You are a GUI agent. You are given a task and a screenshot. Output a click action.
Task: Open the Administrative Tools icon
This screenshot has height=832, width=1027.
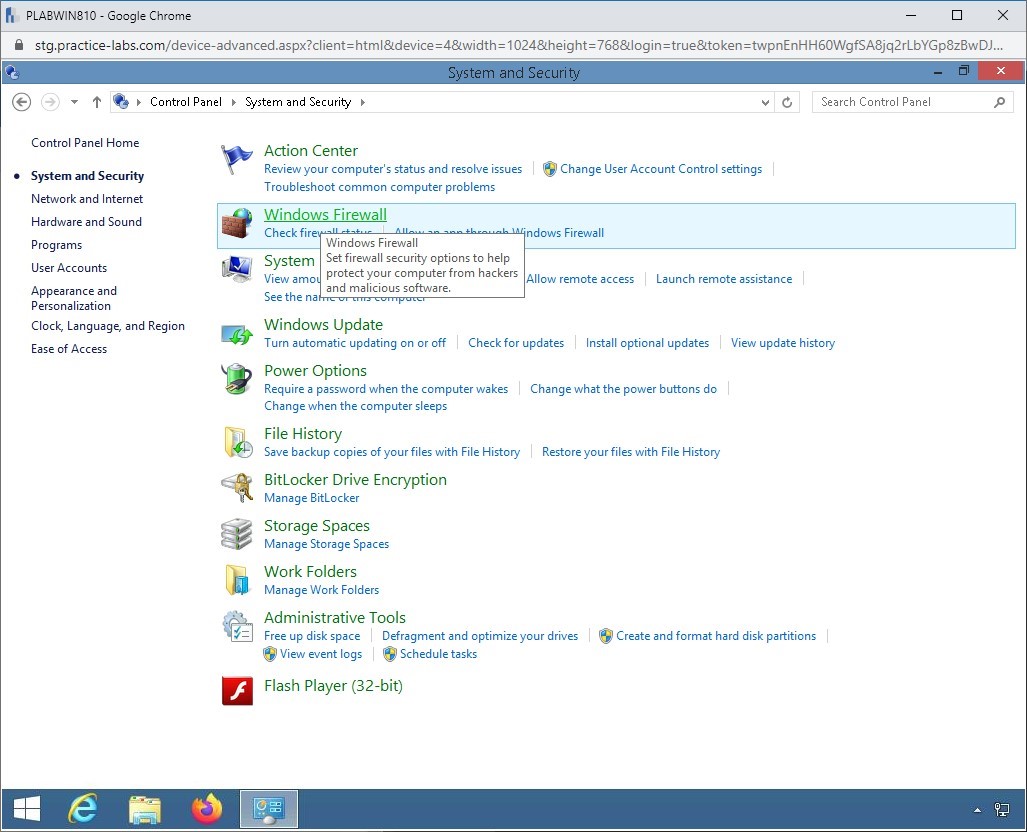click(x=237, y=626)
